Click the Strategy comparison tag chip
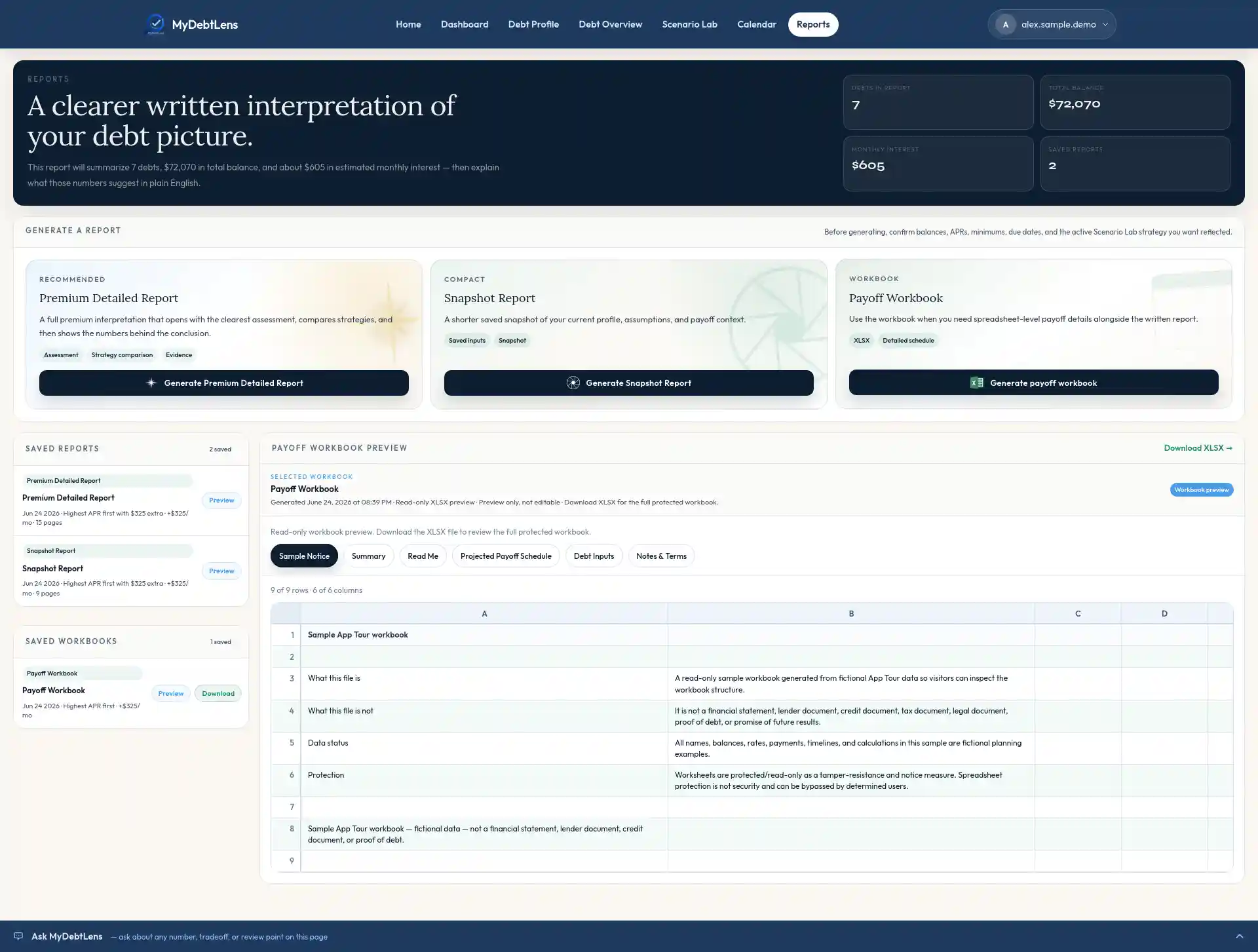 [x=122, y=355]
